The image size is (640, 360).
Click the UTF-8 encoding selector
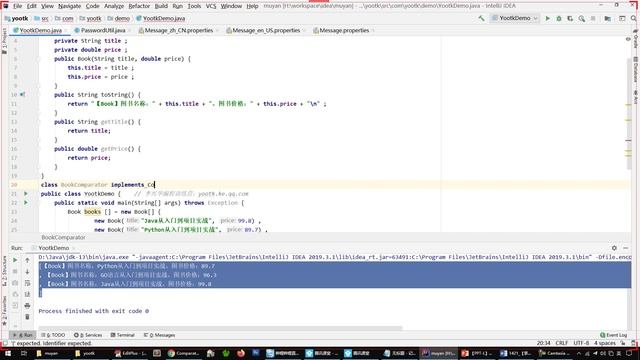(581, 343)
